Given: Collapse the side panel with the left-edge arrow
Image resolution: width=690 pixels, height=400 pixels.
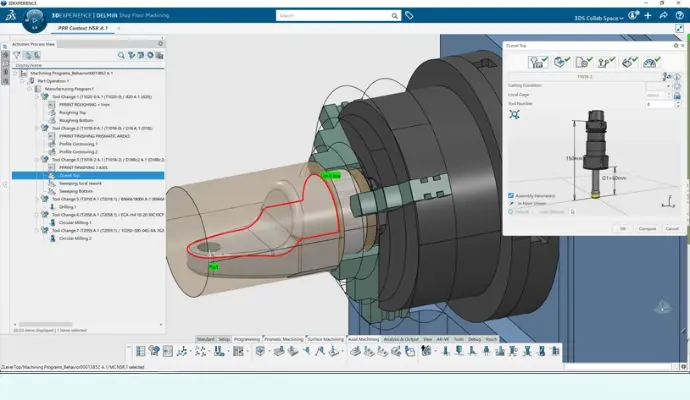Looking at the screenshot, I should point(5,184).
